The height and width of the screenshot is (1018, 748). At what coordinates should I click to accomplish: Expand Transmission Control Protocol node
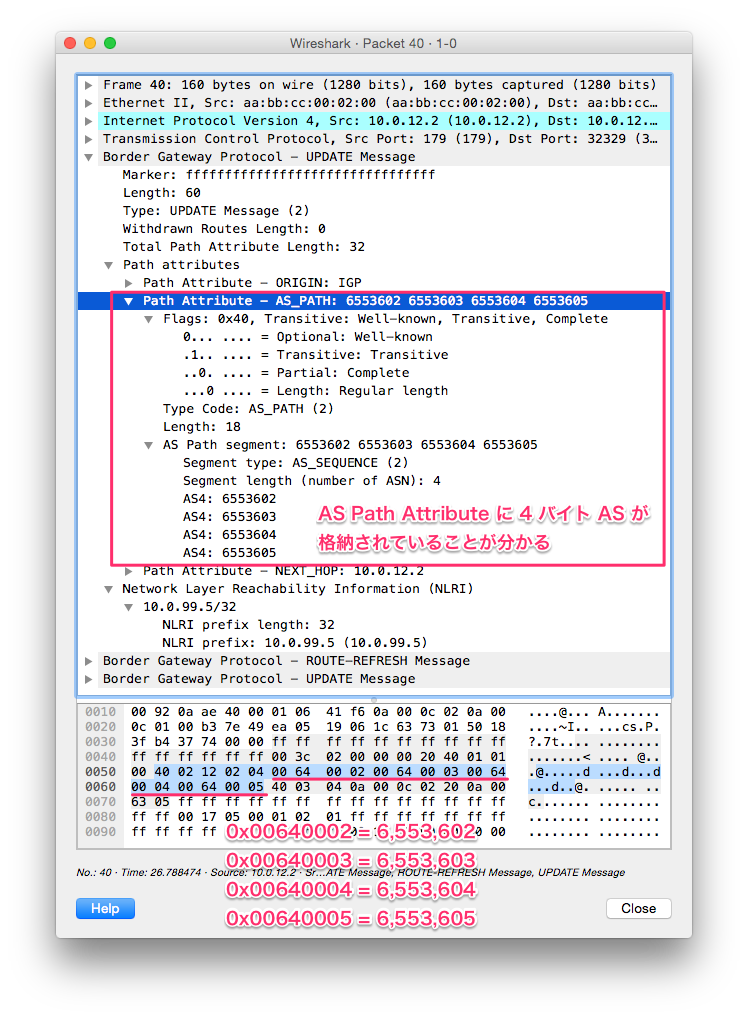pyautogui.click(x=88, y=139)
